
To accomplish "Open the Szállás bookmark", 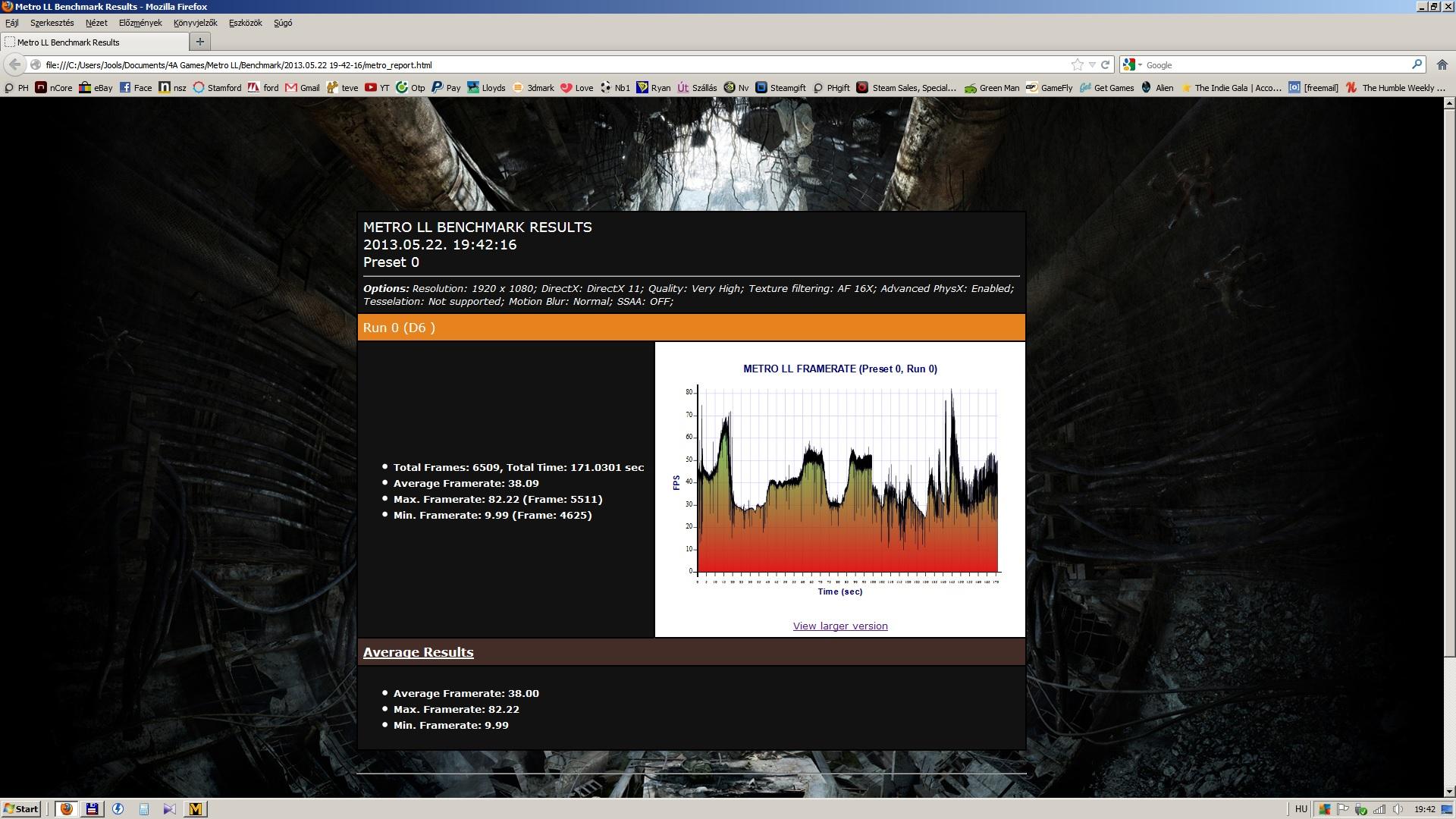I will pyautogui.click(x=697, y=87).
